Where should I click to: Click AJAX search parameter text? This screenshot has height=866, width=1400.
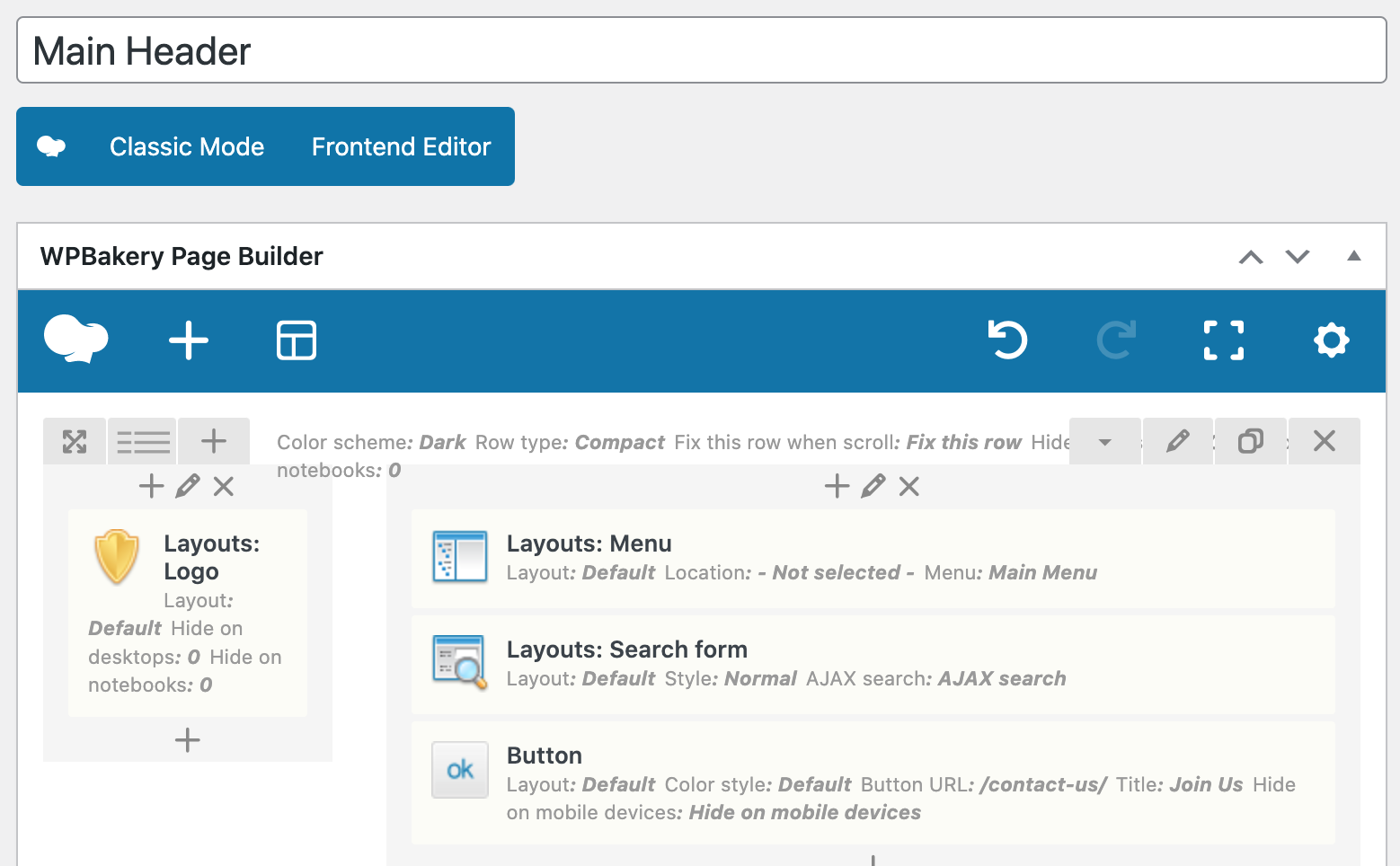click(x=936, y=678)
